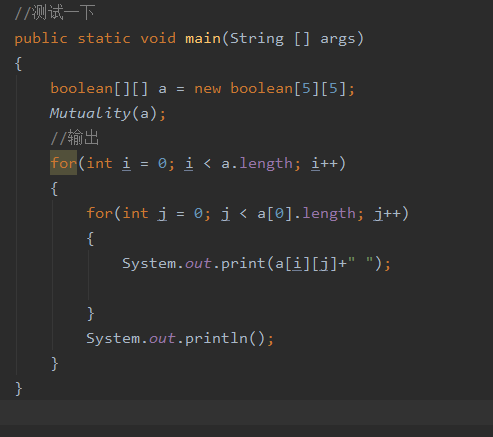
Task: Click the 'static' keyword
Action: pyautogui.click(x=104, y=39)
